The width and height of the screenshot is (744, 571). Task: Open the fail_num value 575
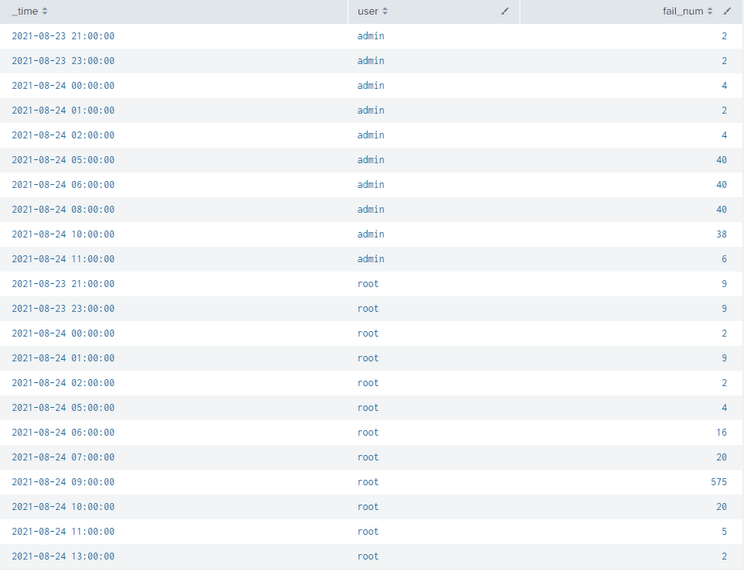pos(719,482)
